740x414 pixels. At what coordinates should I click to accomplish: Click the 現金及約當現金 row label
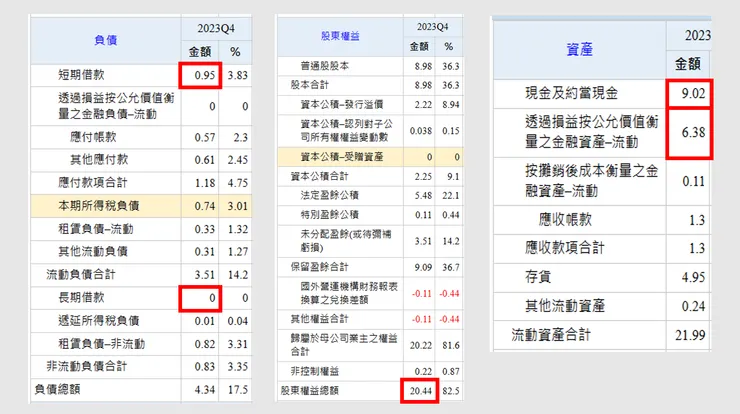(x=572, y=93)
